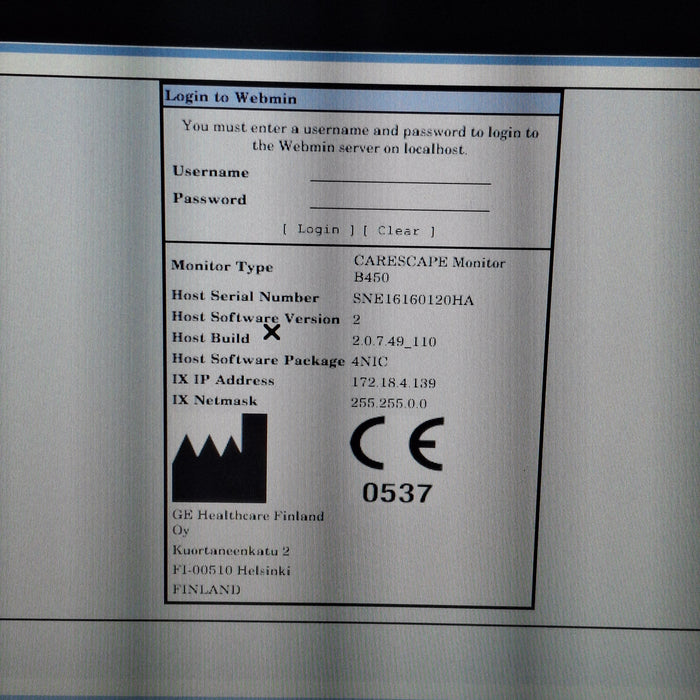The height and width of the screenshot is (700, 700).
Task: Select the Kuortaneenkatu 2 address line
Action: pos(230,551)
